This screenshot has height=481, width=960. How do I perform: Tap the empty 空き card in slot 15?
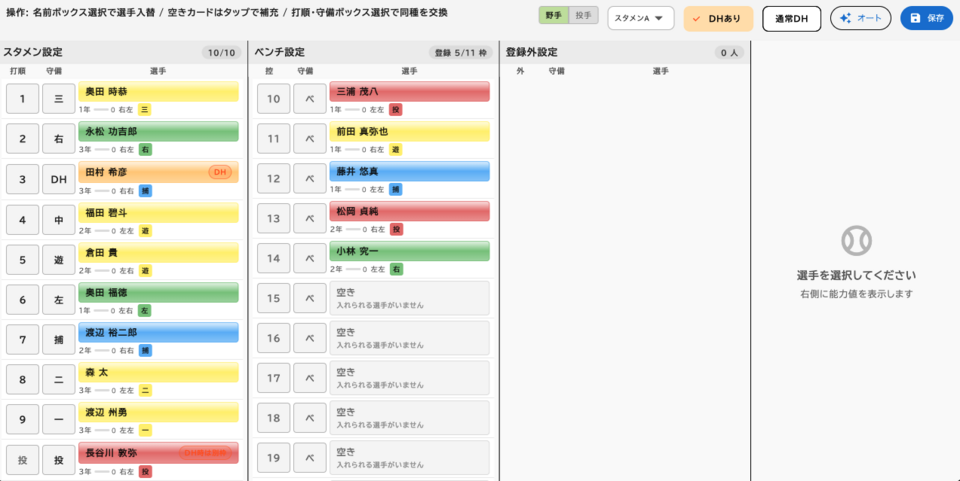(409, 298)
